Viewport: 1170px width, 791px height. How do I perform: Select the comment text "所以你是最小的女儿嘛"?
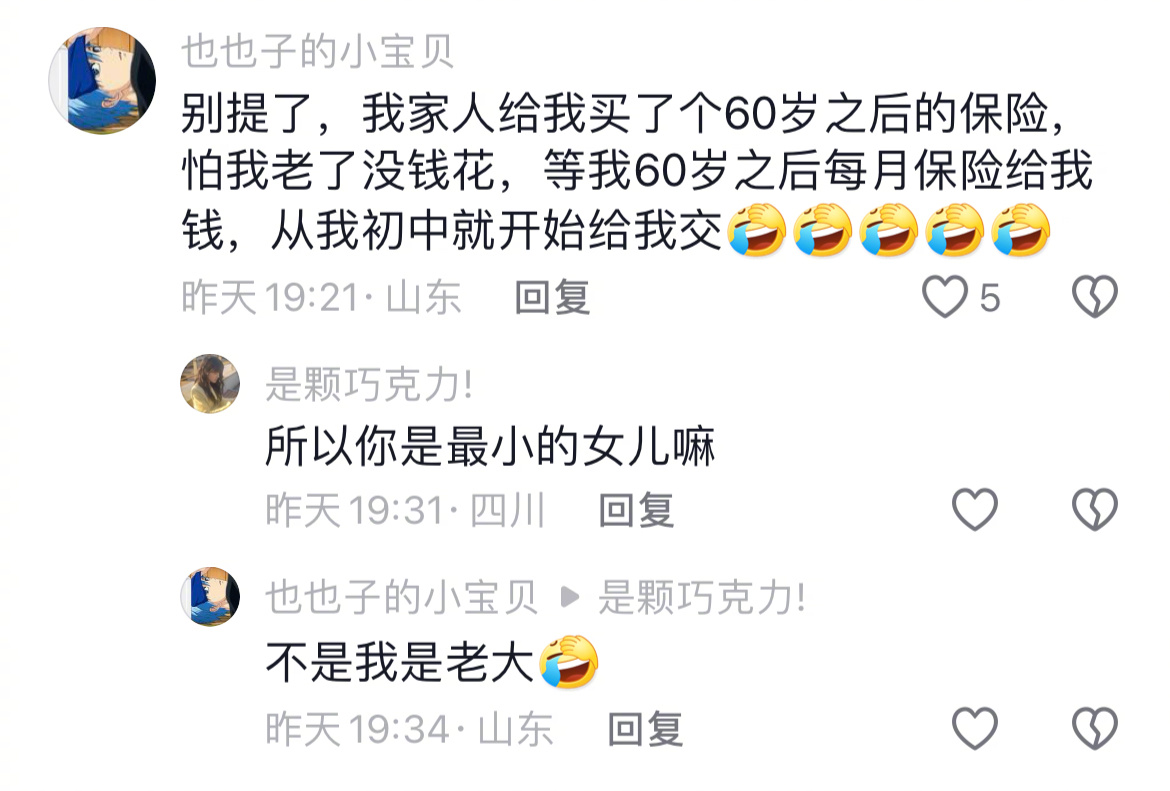coord(490,446)
